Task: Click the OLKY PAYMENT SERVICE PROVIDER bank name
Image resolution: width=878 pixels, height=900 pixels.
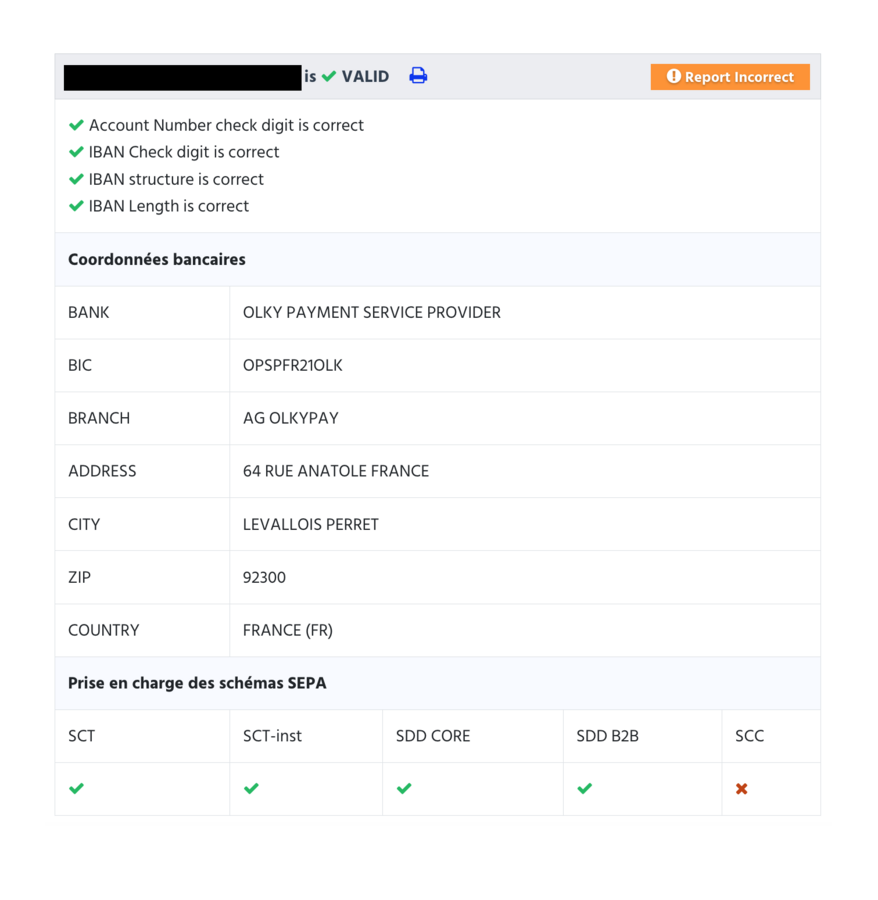Action: point(371,312)
